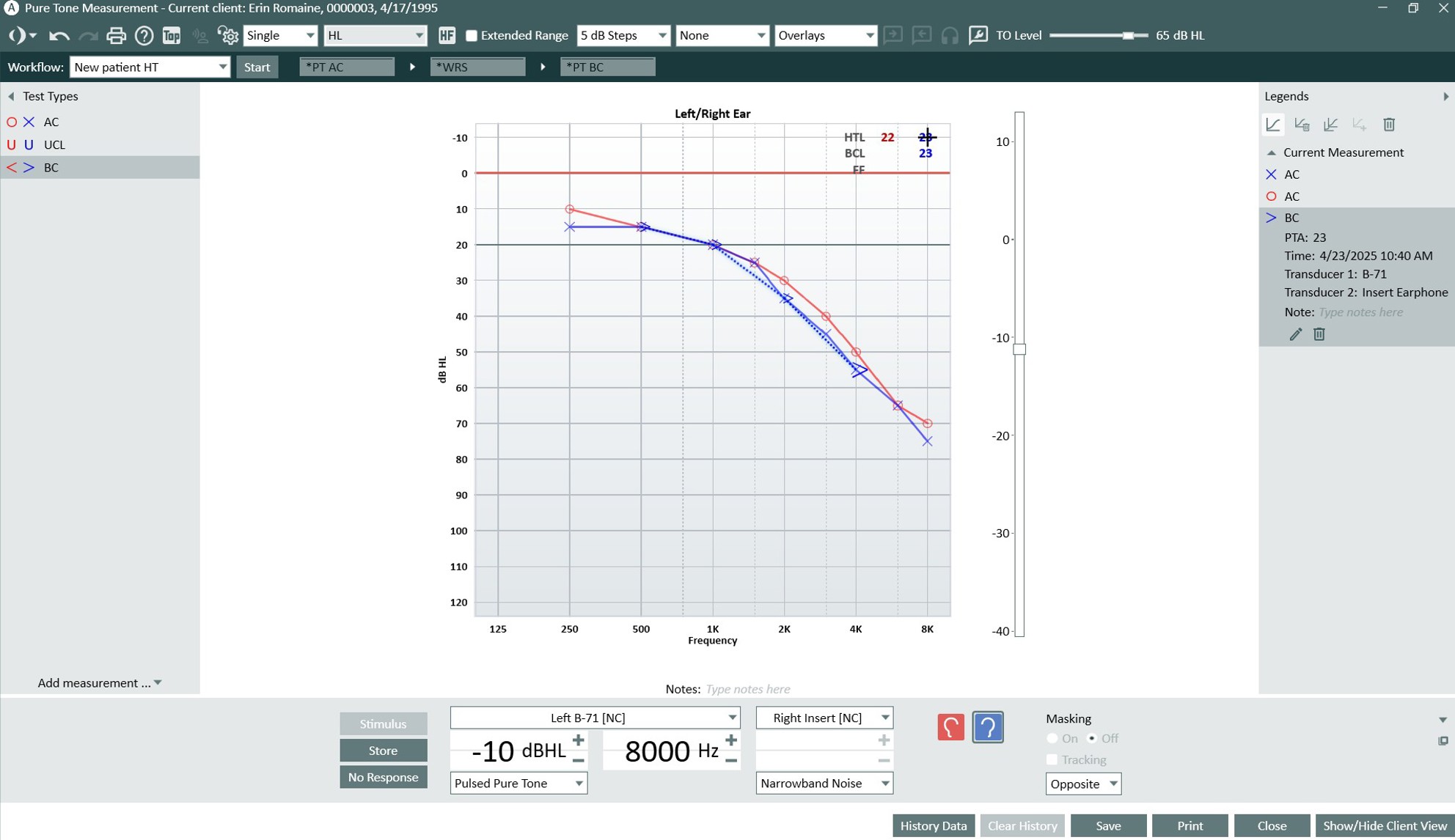Enable the Tracking checkbox

[x=1052, y=759]
